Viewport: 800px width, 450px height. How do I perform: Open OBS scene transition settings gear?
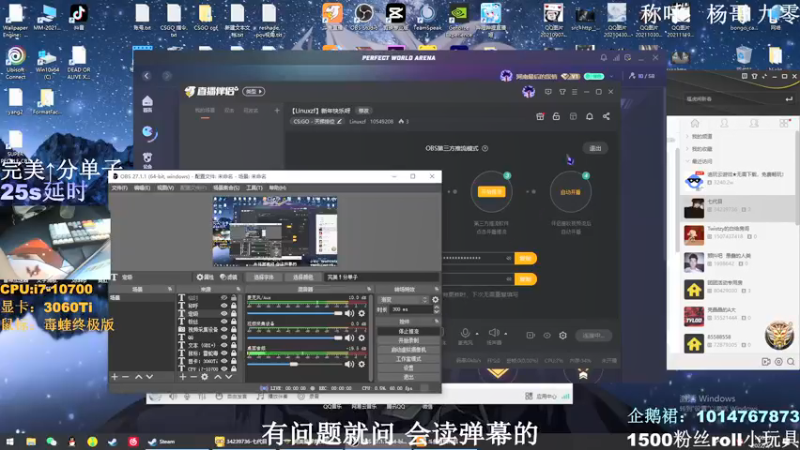pyautogui.click(x=435, y=299)
